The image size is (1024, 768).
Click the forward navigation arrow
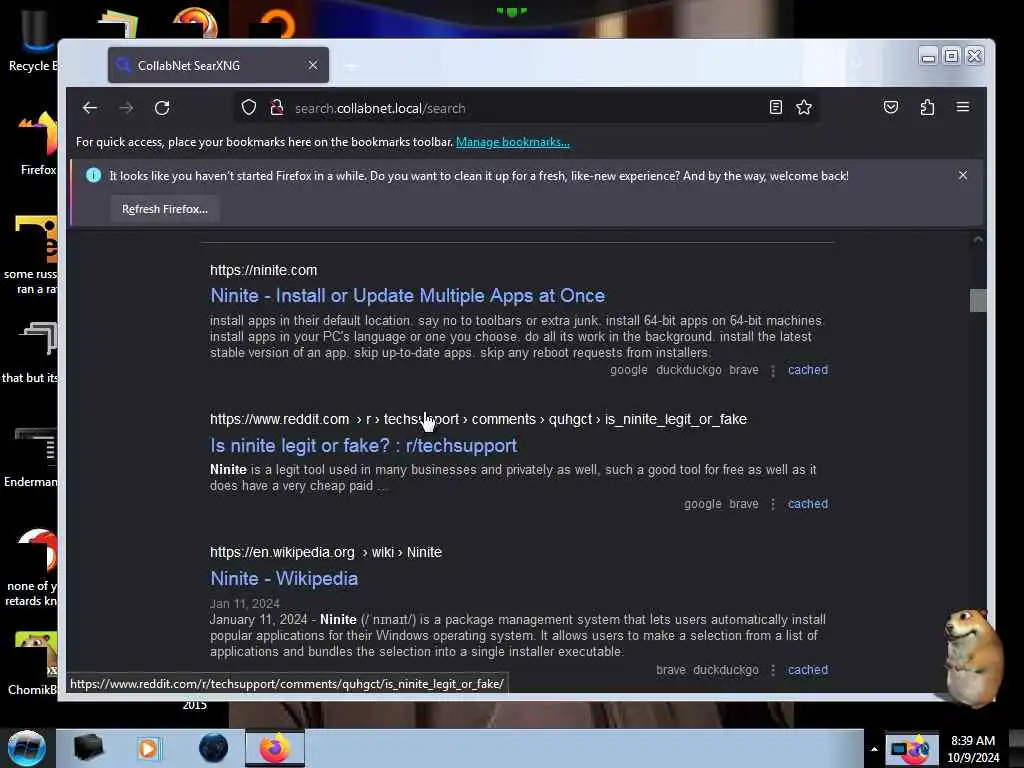pyautogui.click(x=126, y=108)
